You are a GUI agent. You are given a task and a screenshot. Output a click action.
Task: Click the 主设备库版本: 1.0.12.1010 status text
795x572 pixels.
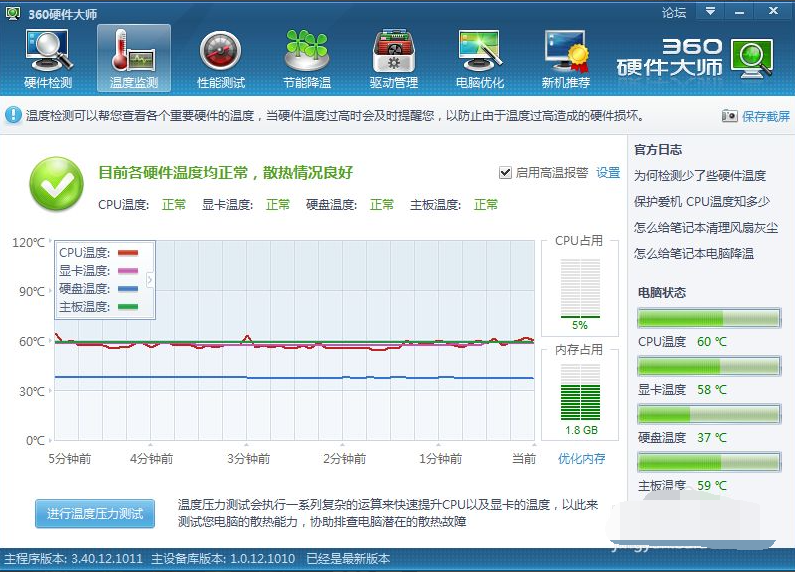(x=223, y=559)
